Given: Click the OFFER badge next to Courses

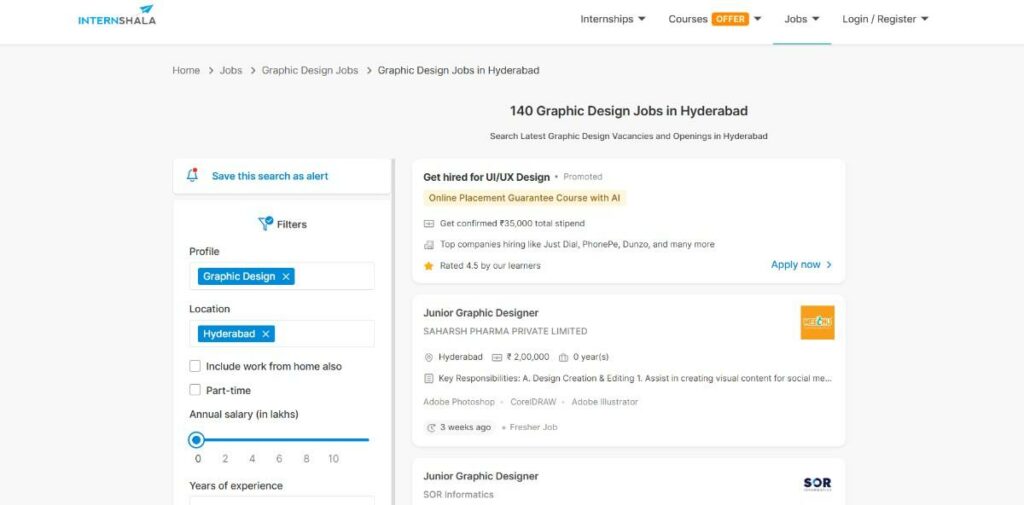Looking at the screenshot, I should [730, 19].
